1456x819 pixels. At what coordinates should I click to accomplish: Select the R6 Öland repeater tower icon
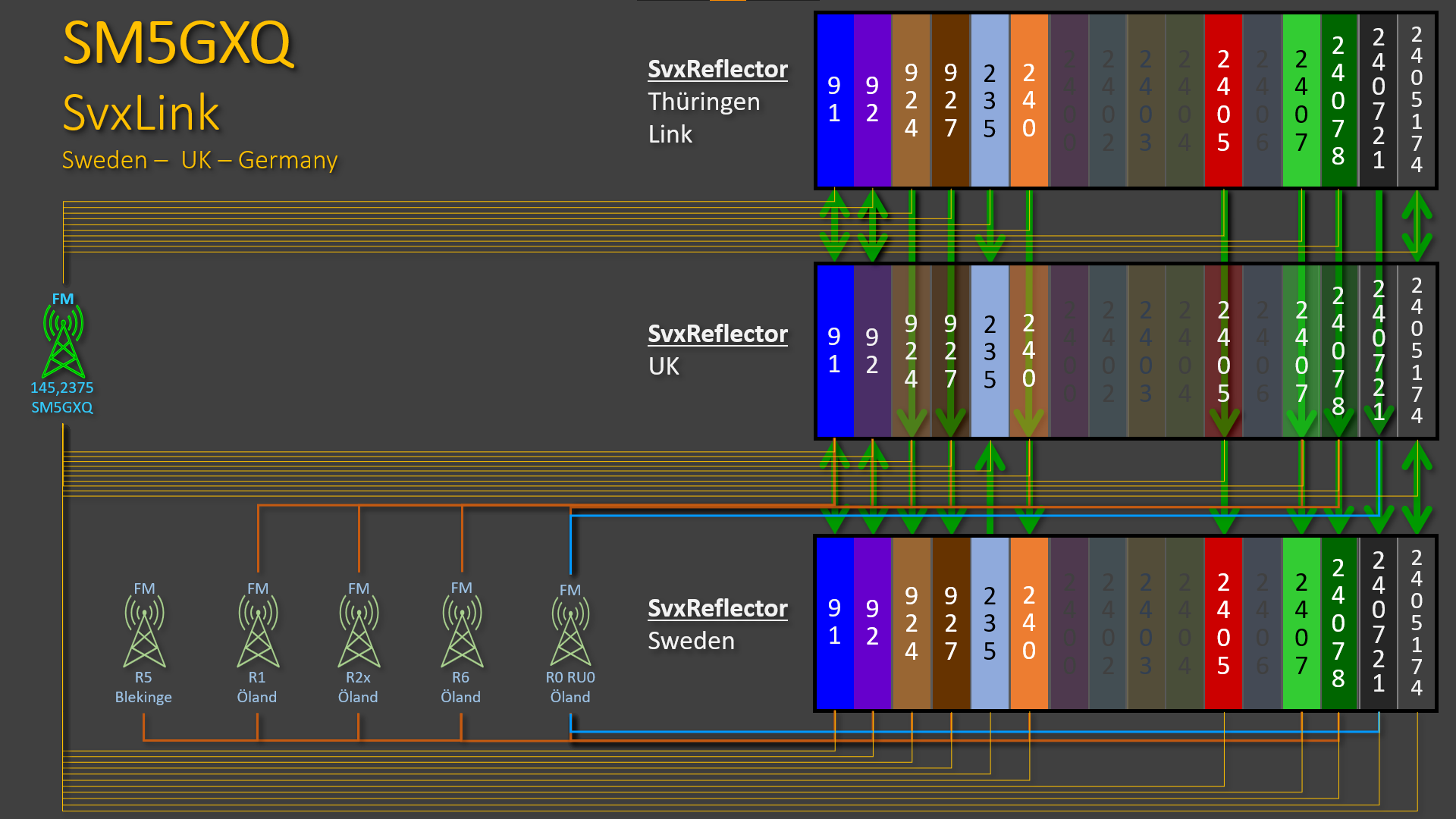click(x=462, y=632)
